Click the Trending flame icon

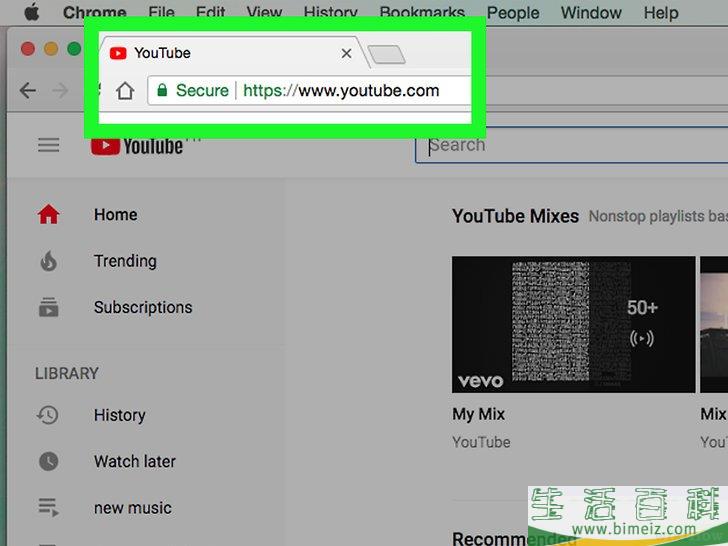(x=49, y=261)
